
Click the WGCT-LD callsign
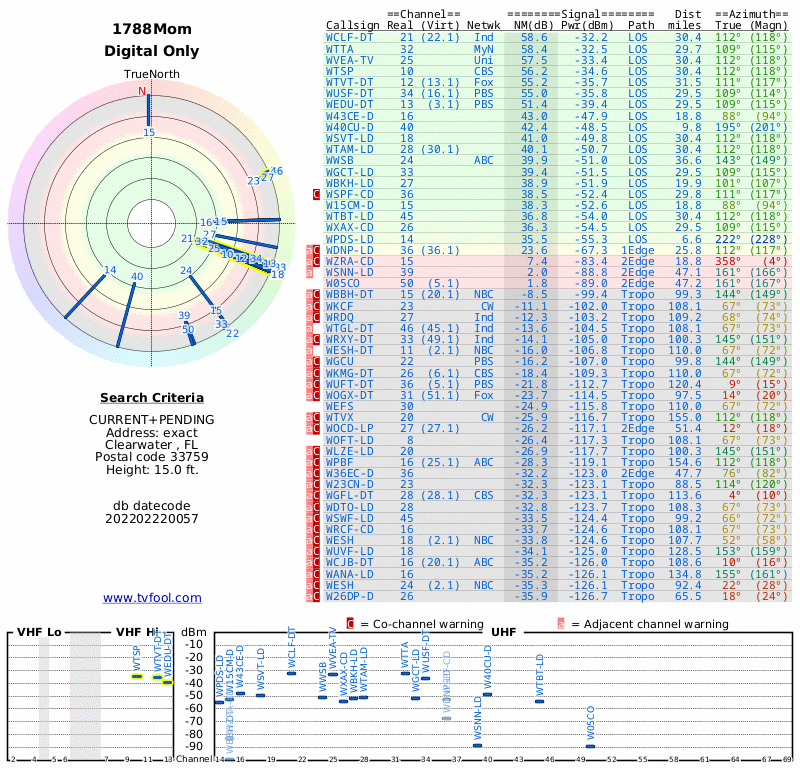[x=349, y=172]
